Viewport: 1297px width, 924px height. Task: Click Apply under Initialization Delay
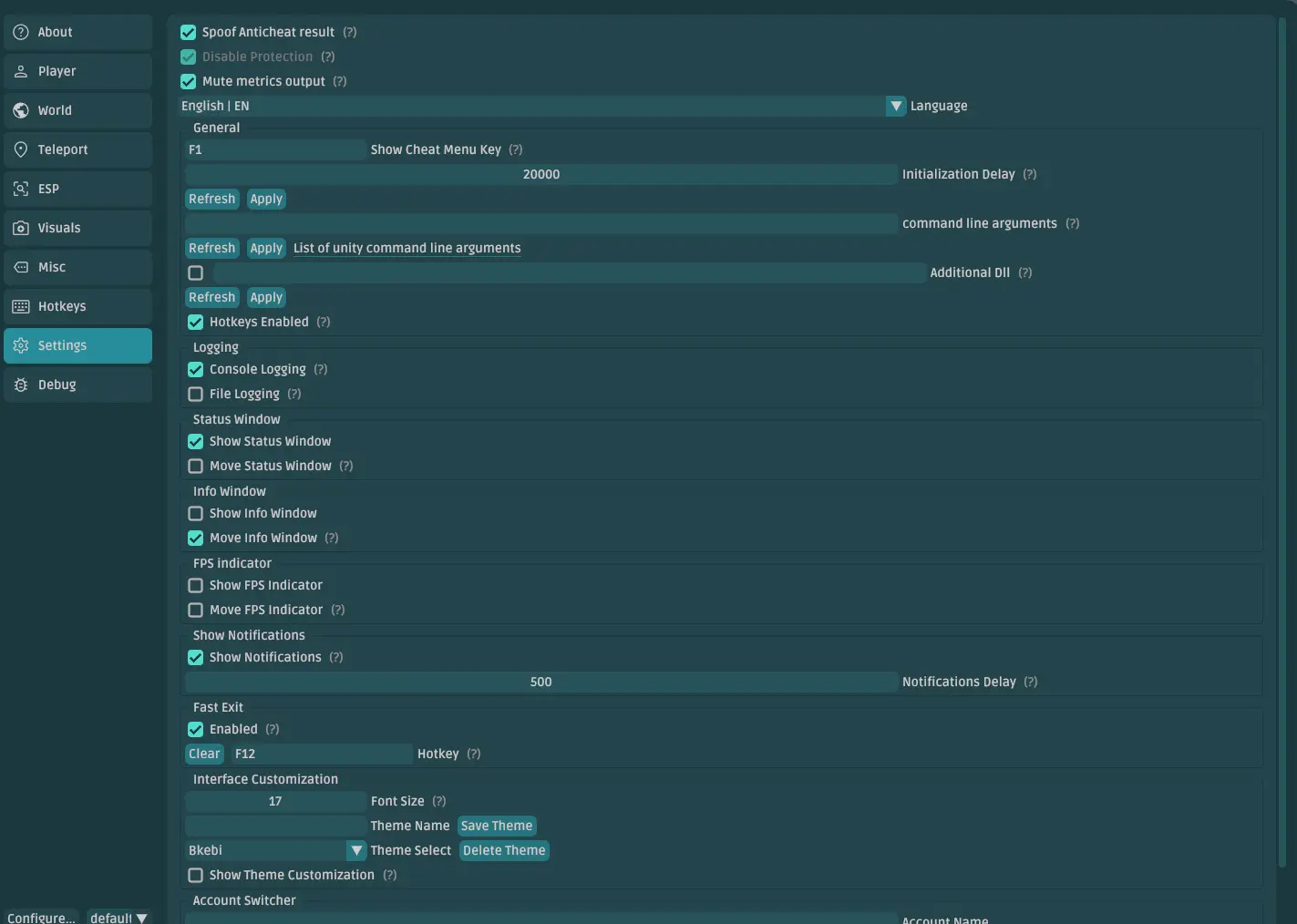266,199
